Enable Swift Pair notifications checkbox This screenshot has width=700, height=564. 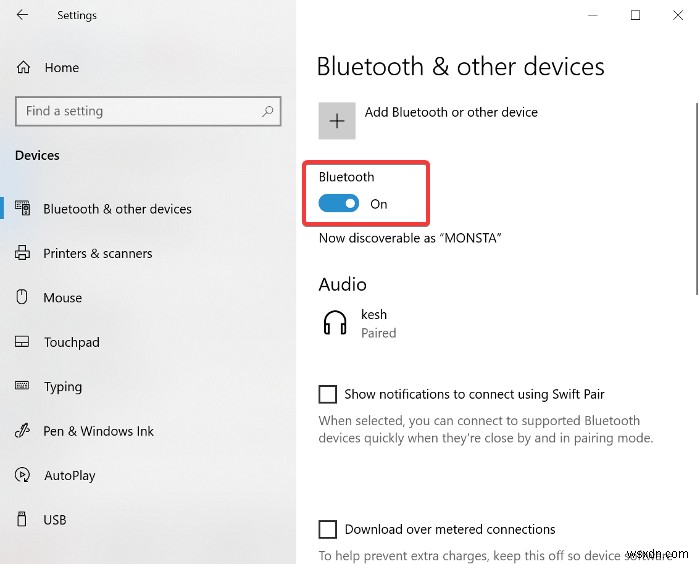point(328,395)
